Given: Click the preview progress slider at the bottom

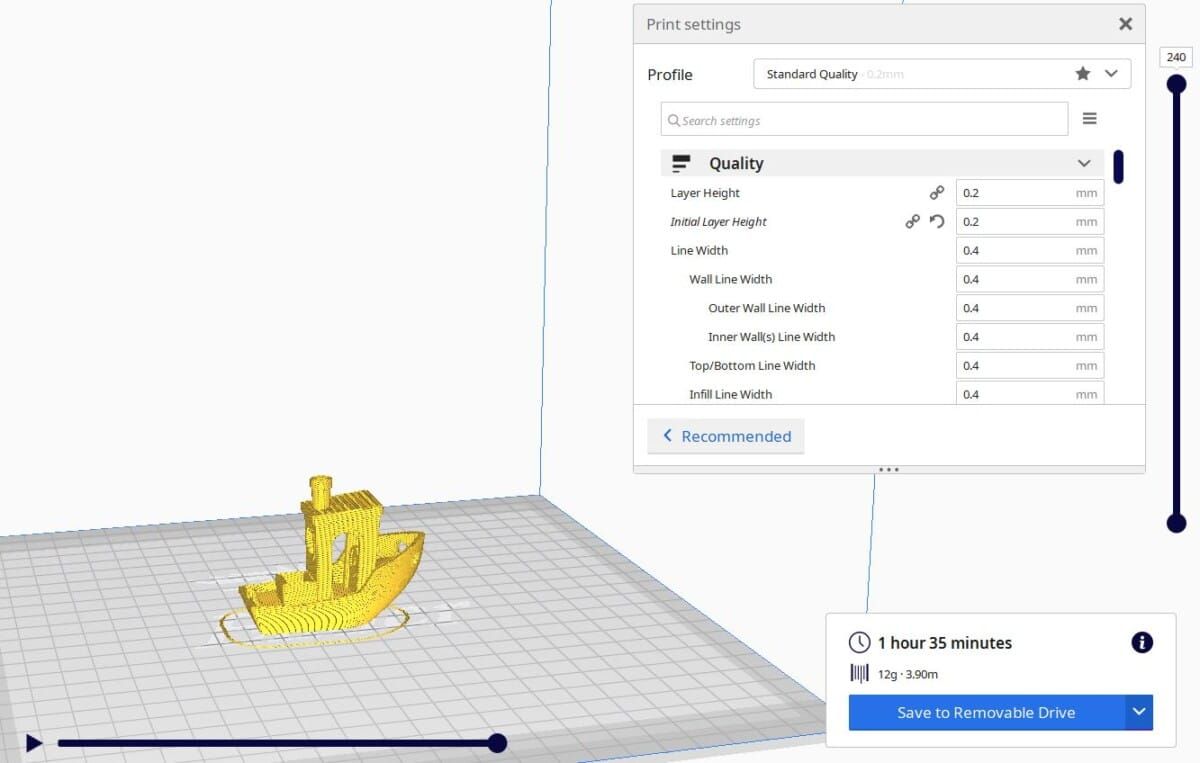Looking at the screenshot, I should [497, 743].
